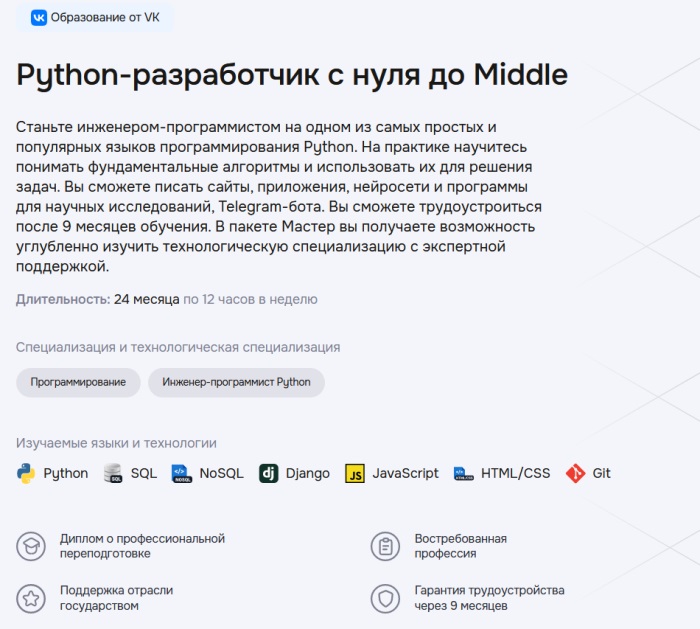Click Специализация и технологическая специализация label

tap(178, 347)
